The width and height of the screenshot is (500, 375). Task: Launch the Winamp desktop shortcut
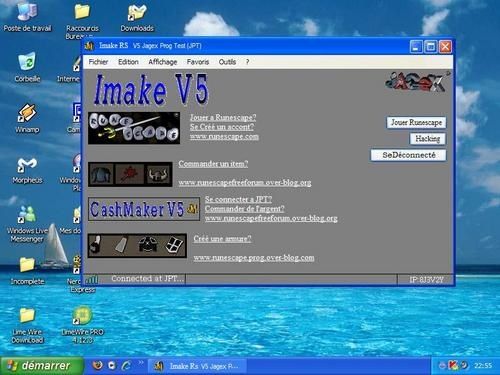pos(27,118)
